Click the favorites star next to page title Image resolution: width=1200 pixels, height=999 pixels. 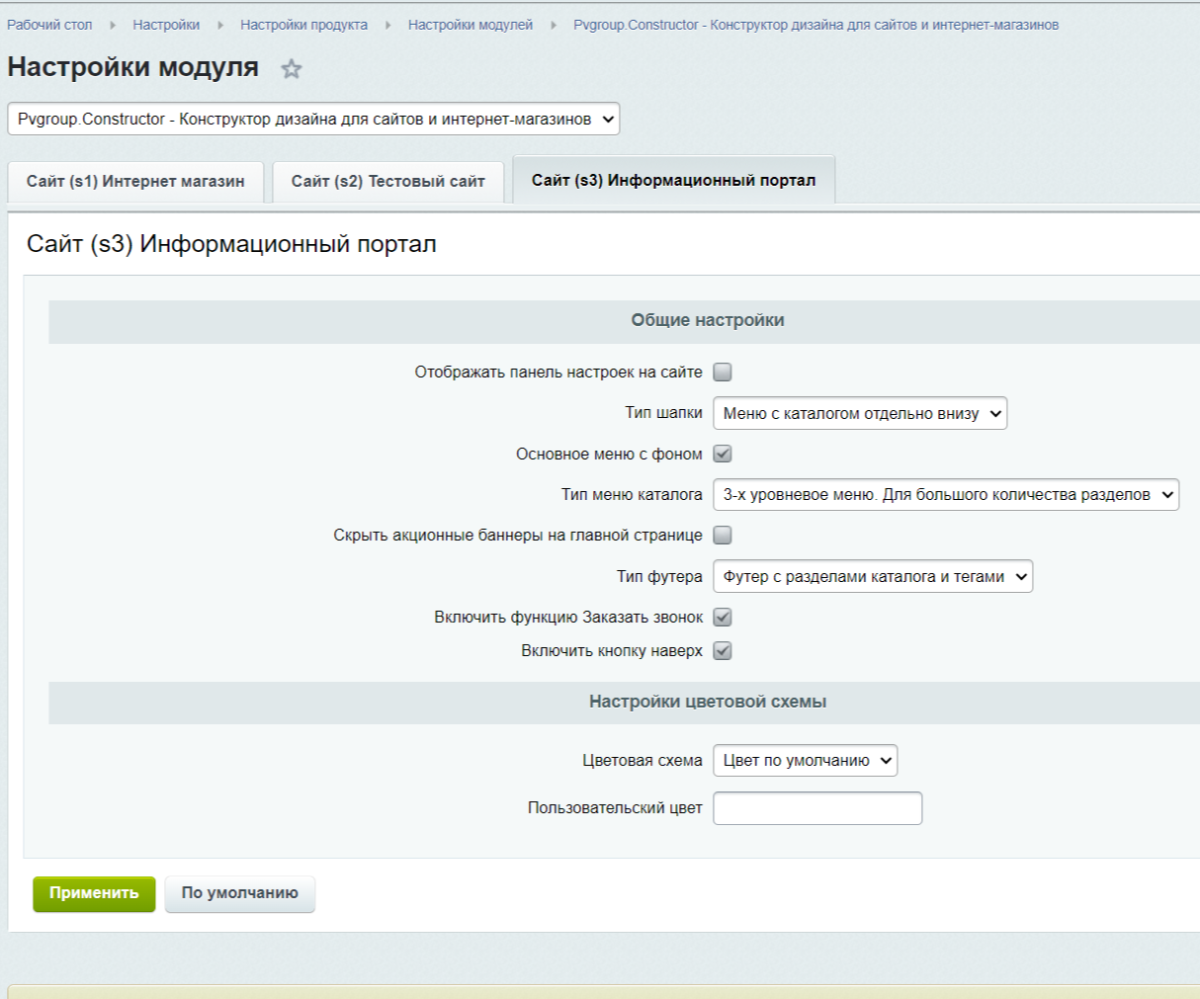(x=291, y=70)
